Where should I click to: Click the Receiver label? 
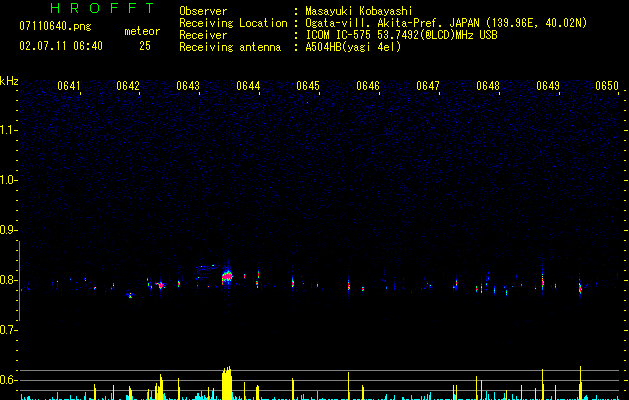click(x=203, y=35)
